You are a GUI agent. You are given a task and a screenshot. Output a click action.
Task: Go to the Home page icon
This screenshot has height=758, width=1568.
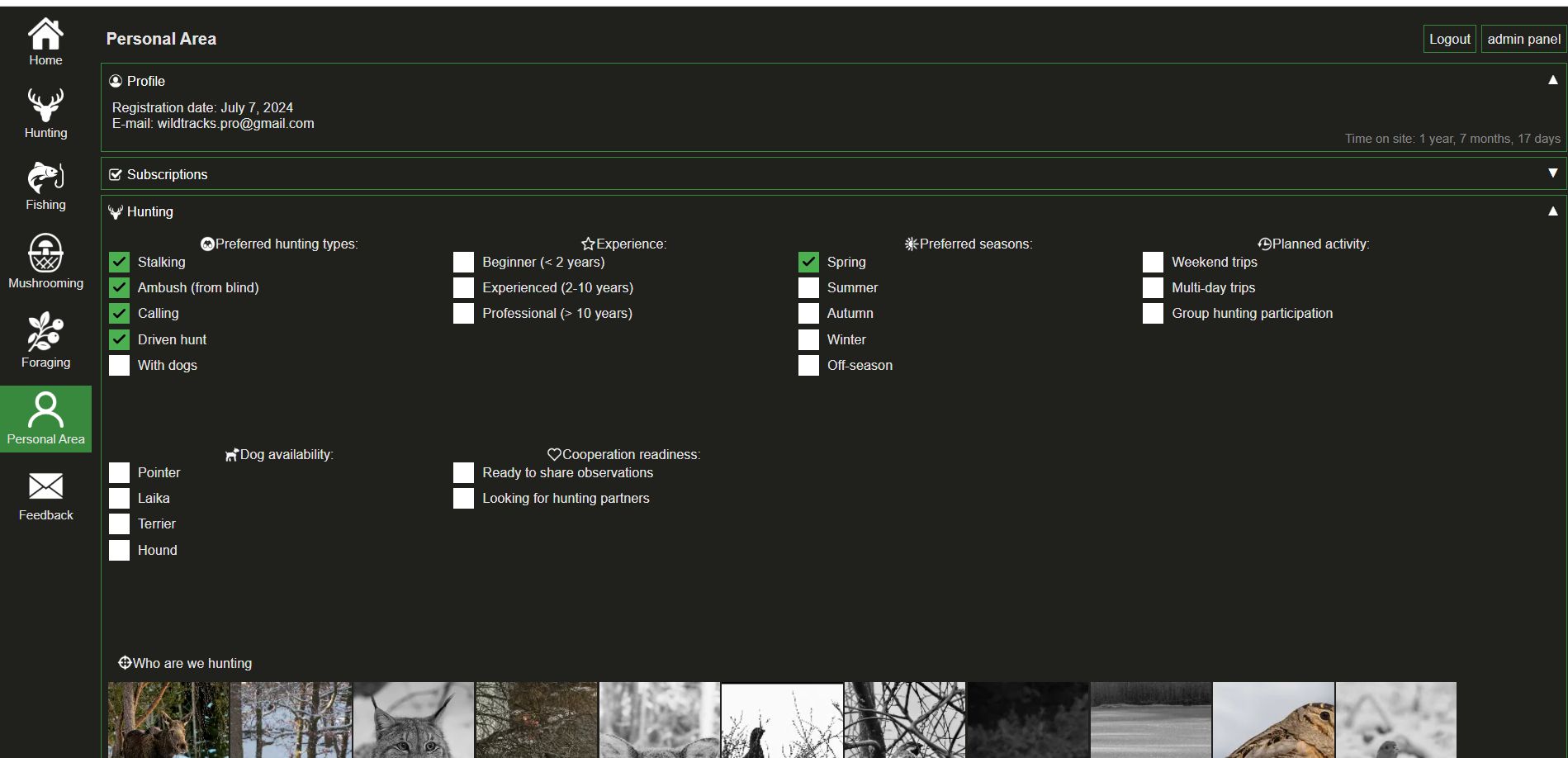tap(45, 34)
